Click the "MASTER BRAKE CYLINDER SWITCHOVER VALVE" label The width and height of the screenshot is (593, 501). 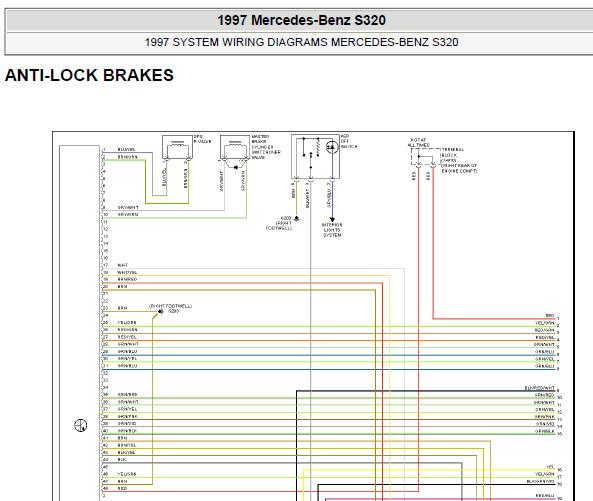266,147
